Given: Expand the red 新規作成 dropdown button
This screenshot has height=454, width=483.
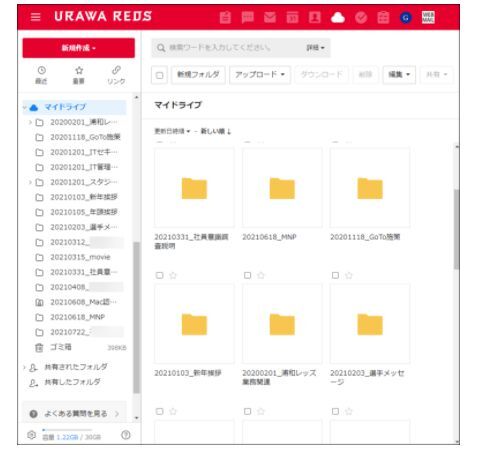Looking at the screenshot, I should tap(79, 48).
